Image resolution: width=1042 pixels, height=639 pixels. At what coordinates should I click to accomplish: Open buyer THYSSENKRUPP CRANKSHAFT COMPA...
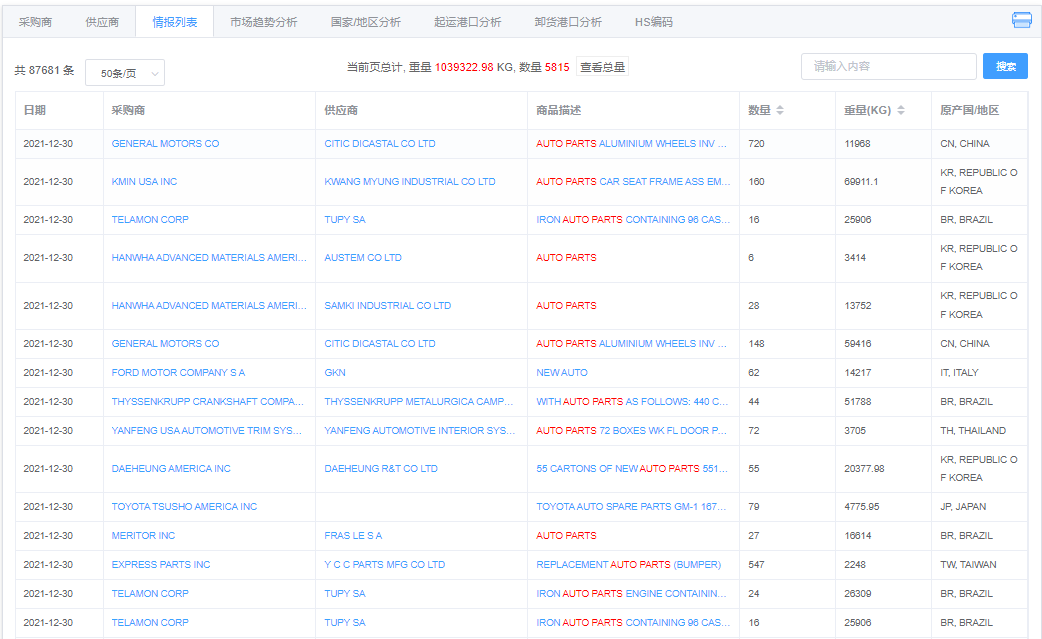(x=207, y=402)
